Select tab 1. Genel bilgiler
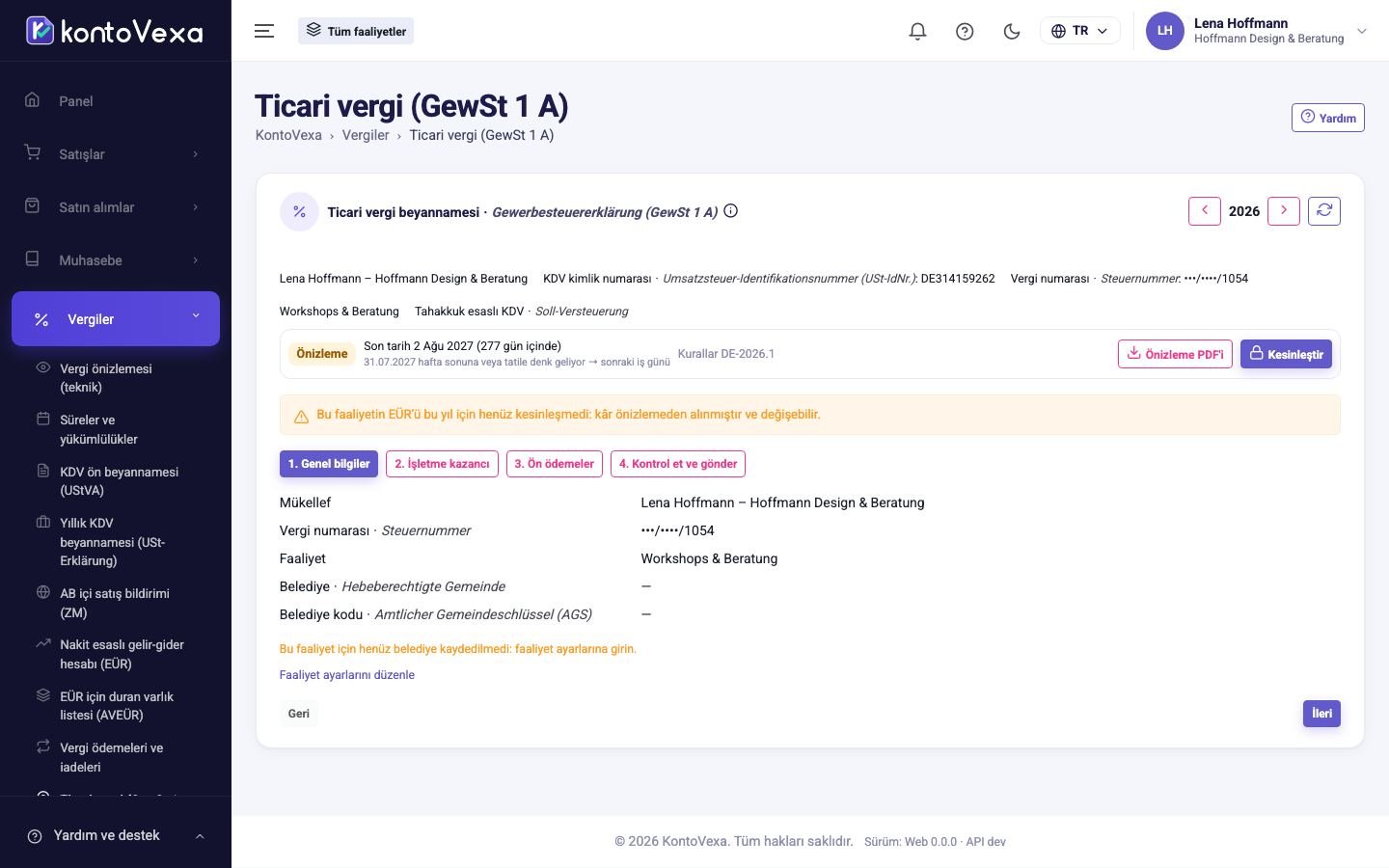The height and width of the screenshot is (868, 1389). pyautogui.click(x=329, y=464)
